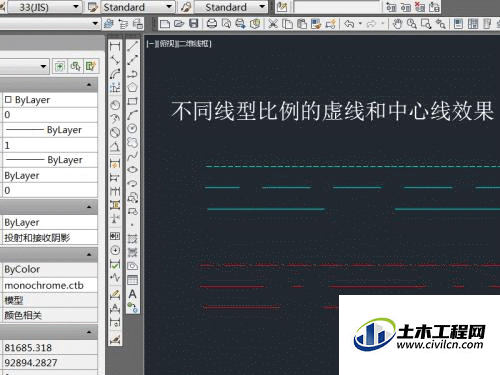Select the 不同线型比例的虚线和中心线效果 text object
This screenshot has height=375, width=500.
tap(332, 111)
